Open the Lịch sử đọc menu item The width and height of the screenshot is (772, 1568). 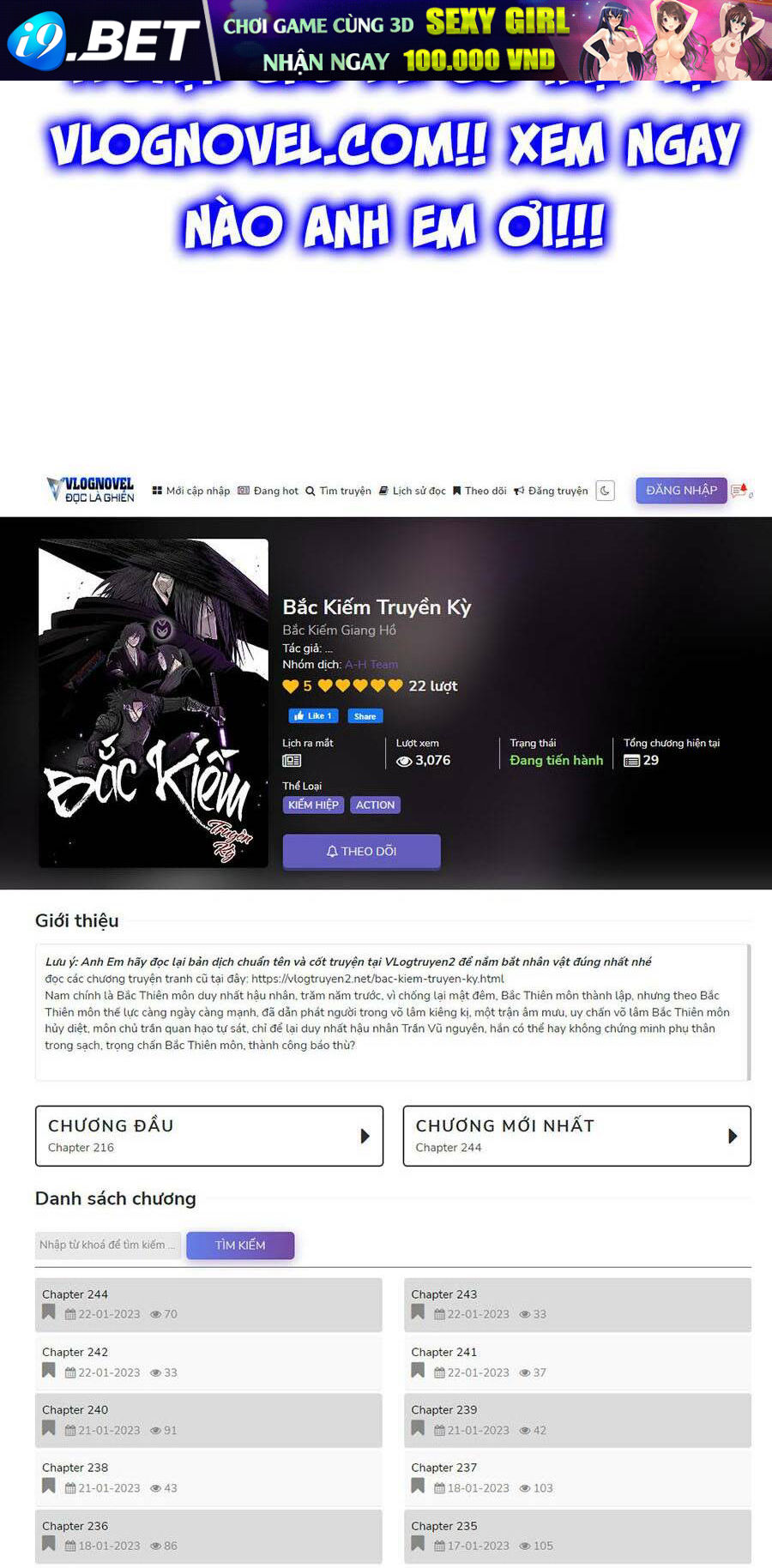(x=412, y=491)
